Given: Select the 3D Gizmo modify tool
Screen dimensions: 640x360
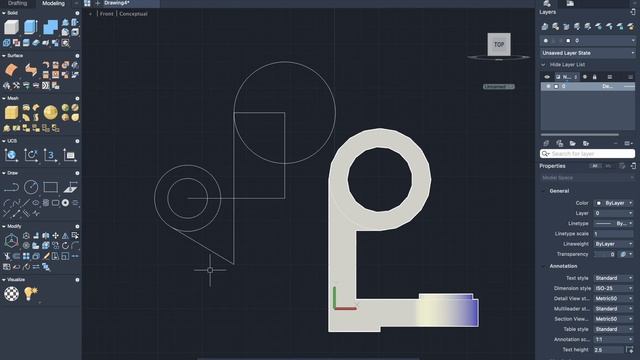Looking at the screenshot, I should [11, 241].
